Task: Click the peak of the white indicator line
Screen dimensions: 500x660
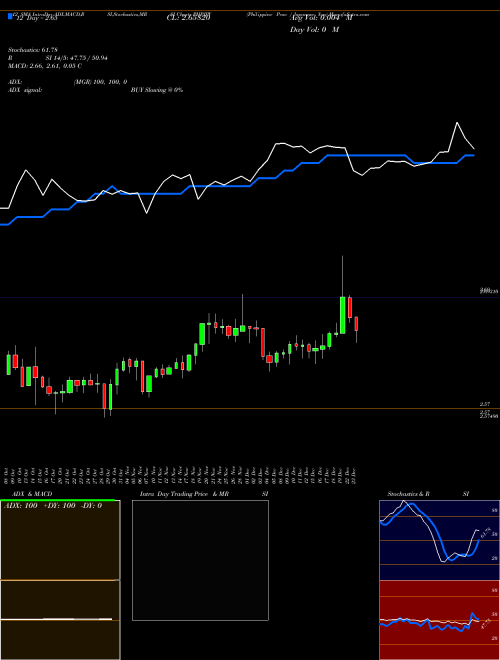Action: click(457, 122)
